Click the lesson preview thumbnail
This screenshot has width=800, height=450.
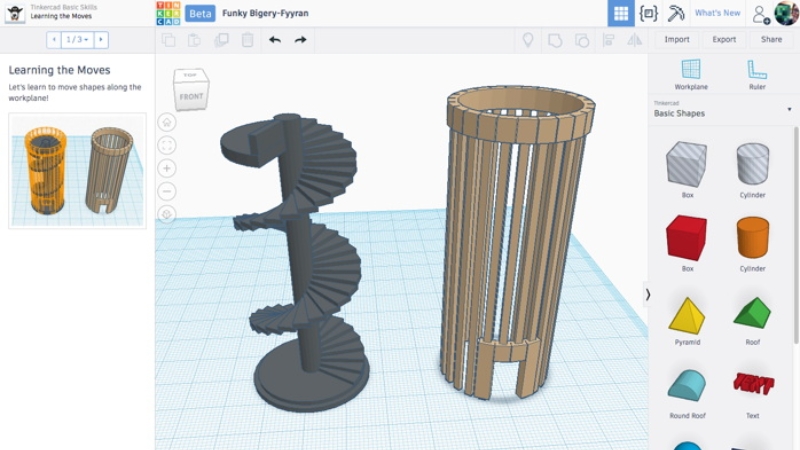(x=78, y=171)
